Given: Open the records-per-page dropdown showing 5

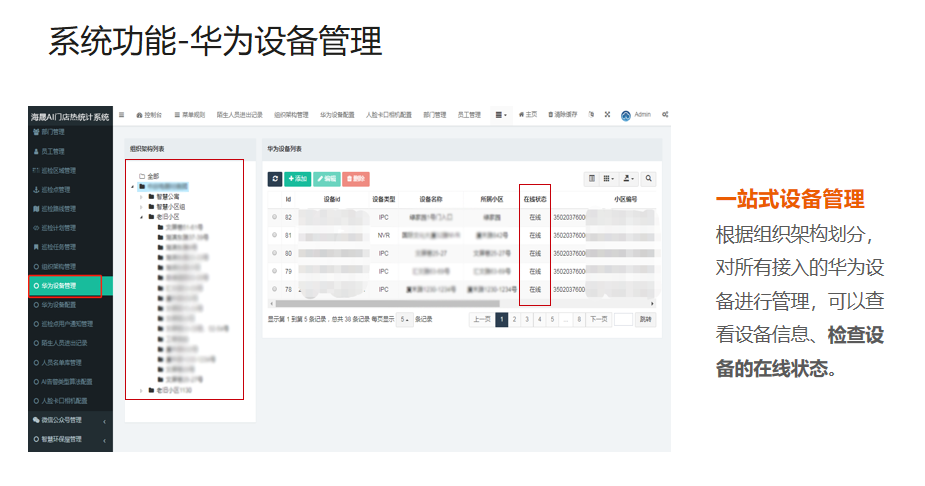Looking at the screenshot, I should (404, 320).
